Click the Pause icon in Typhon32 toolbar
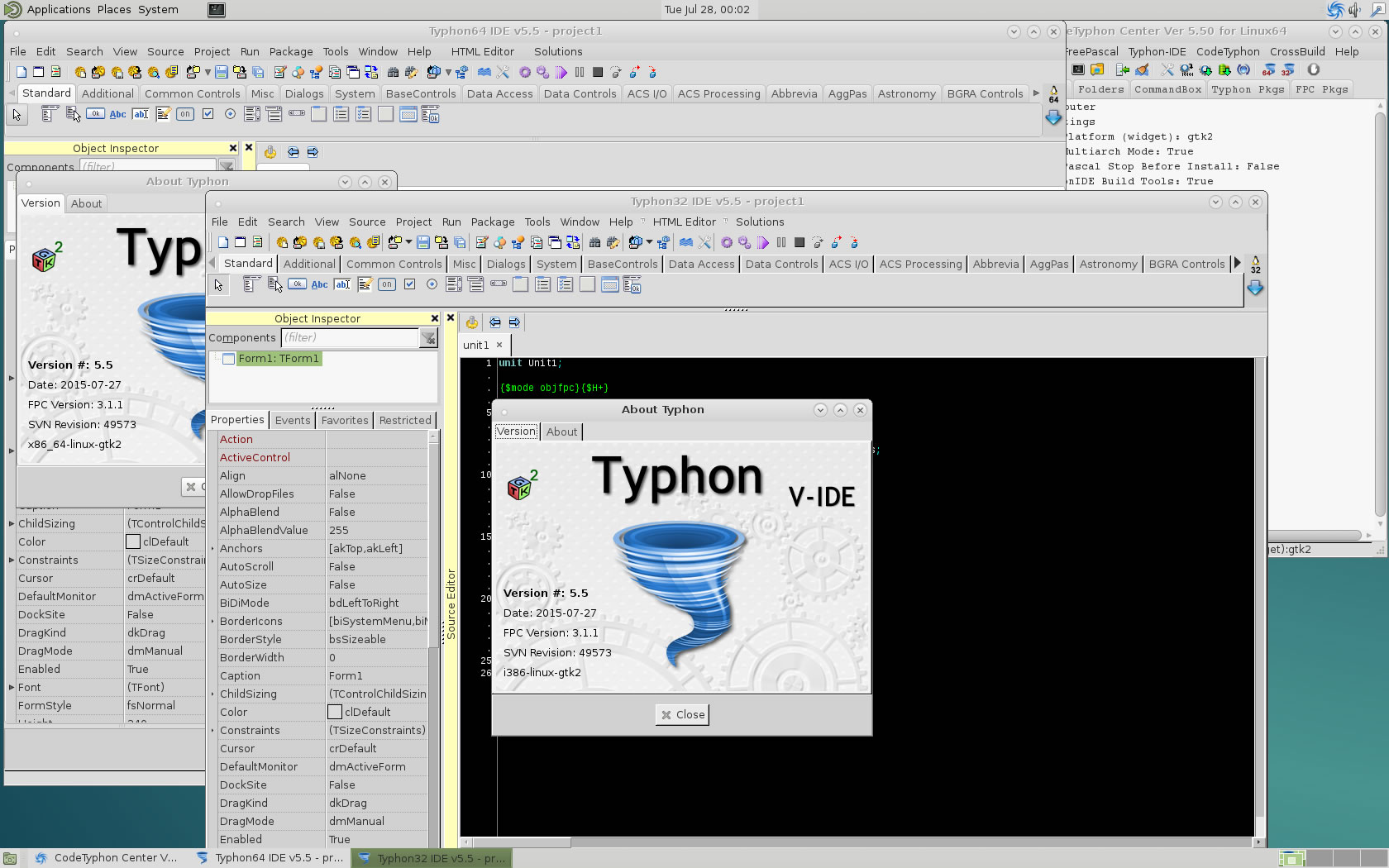This screenshot has width=1389, height=868. 781,242
